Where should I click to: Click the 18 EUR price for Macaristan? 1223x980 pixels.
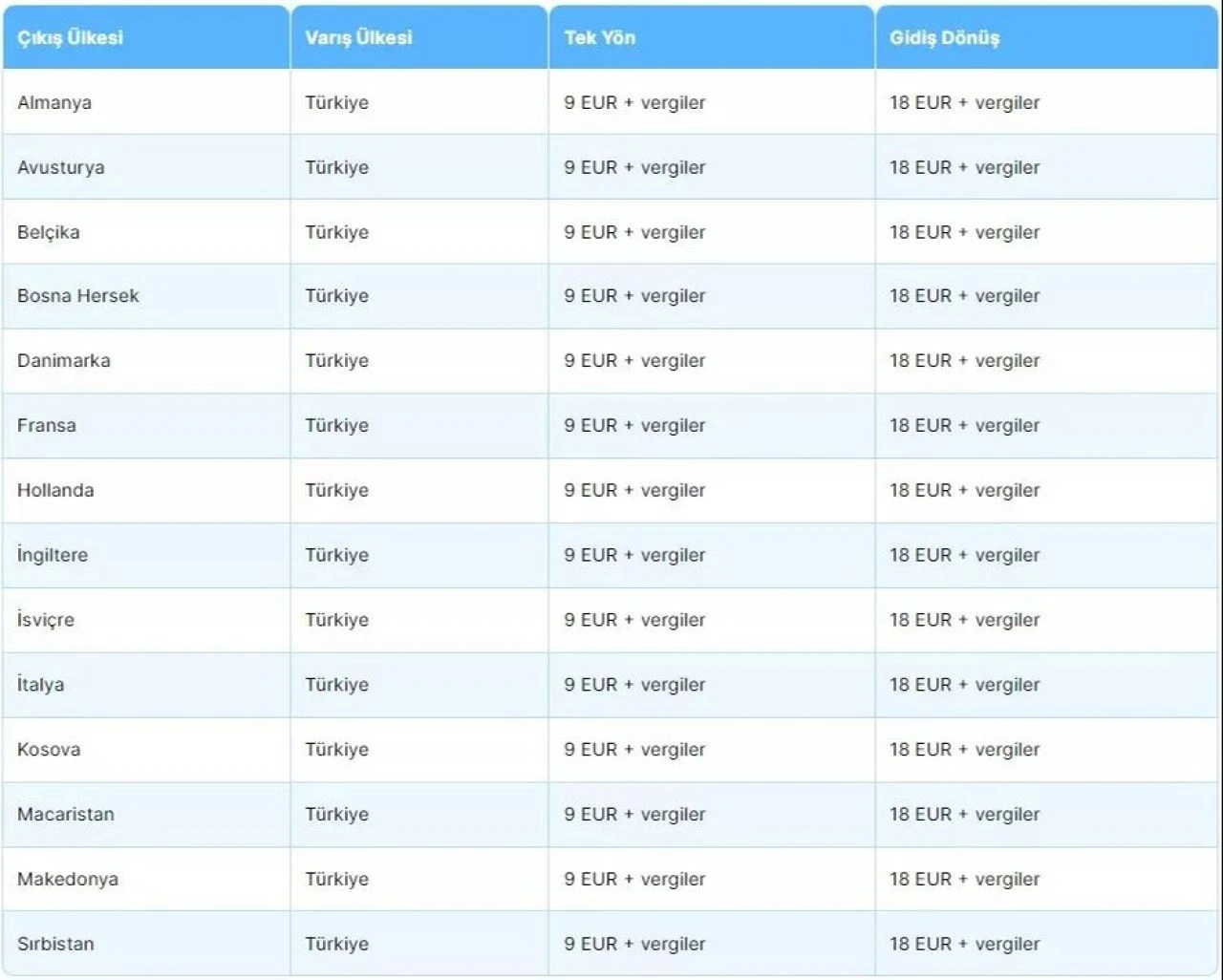click(964, 815)
